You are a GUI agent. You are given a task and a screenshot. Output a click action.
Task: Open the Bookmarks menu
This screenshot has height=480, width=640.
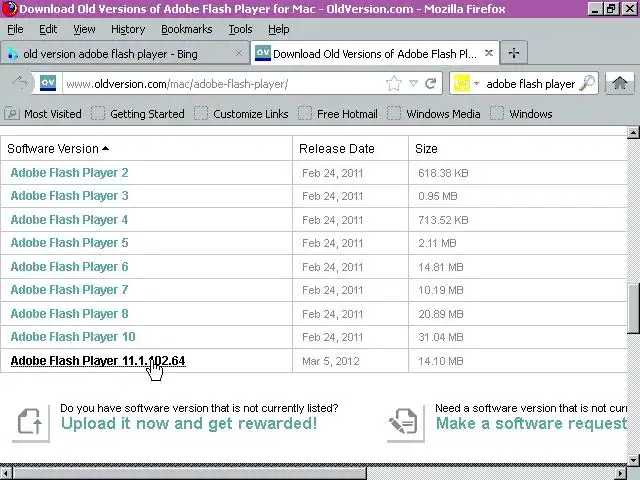187,29
